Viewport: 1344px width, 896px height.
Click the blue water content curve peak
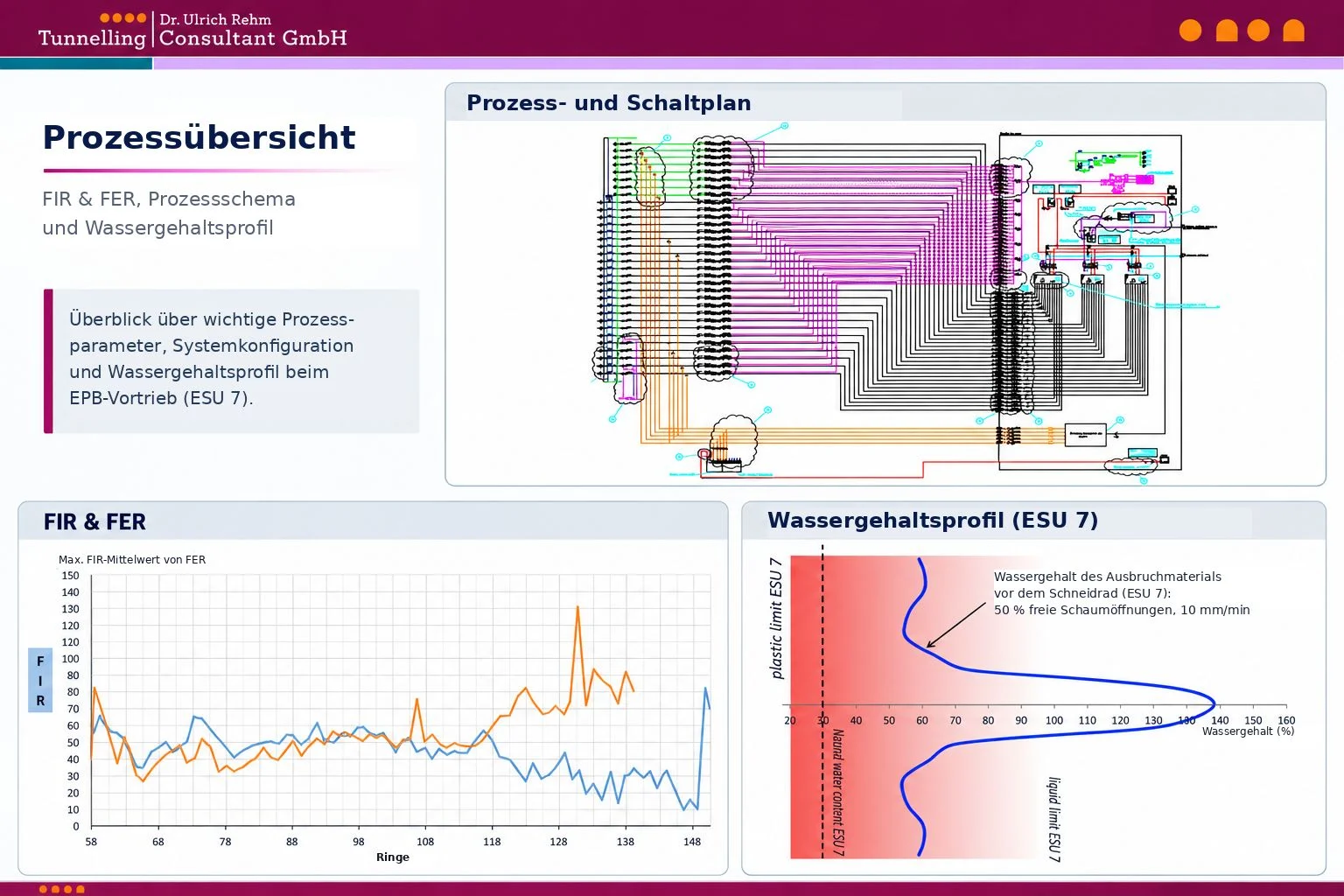1213,703
